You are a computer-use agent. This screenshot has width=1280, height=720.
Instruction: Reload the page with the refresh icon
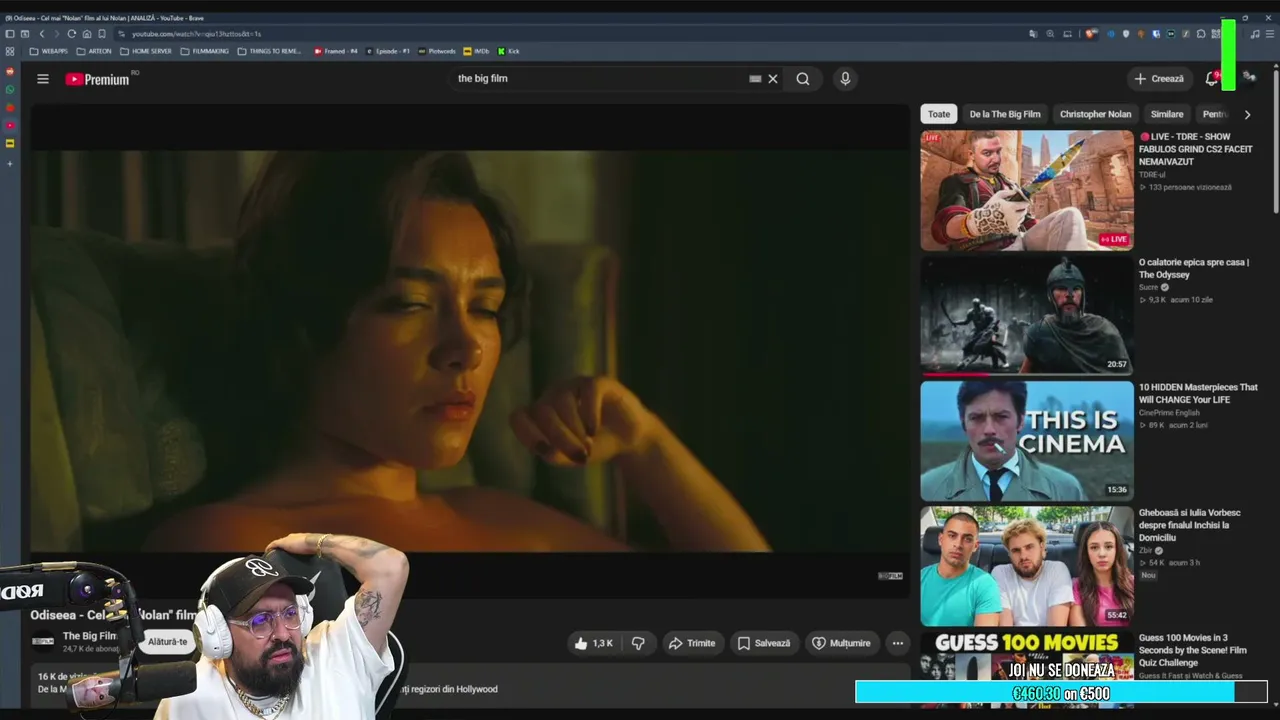click(71, 34)
